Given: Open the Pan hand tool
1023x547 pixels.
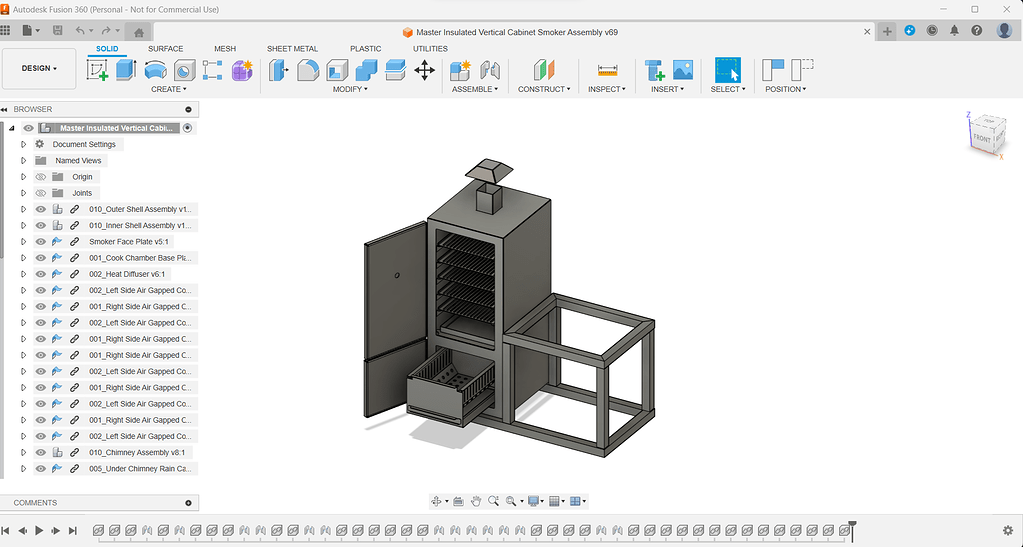Looking at the screenshot, I should (476, 501).
